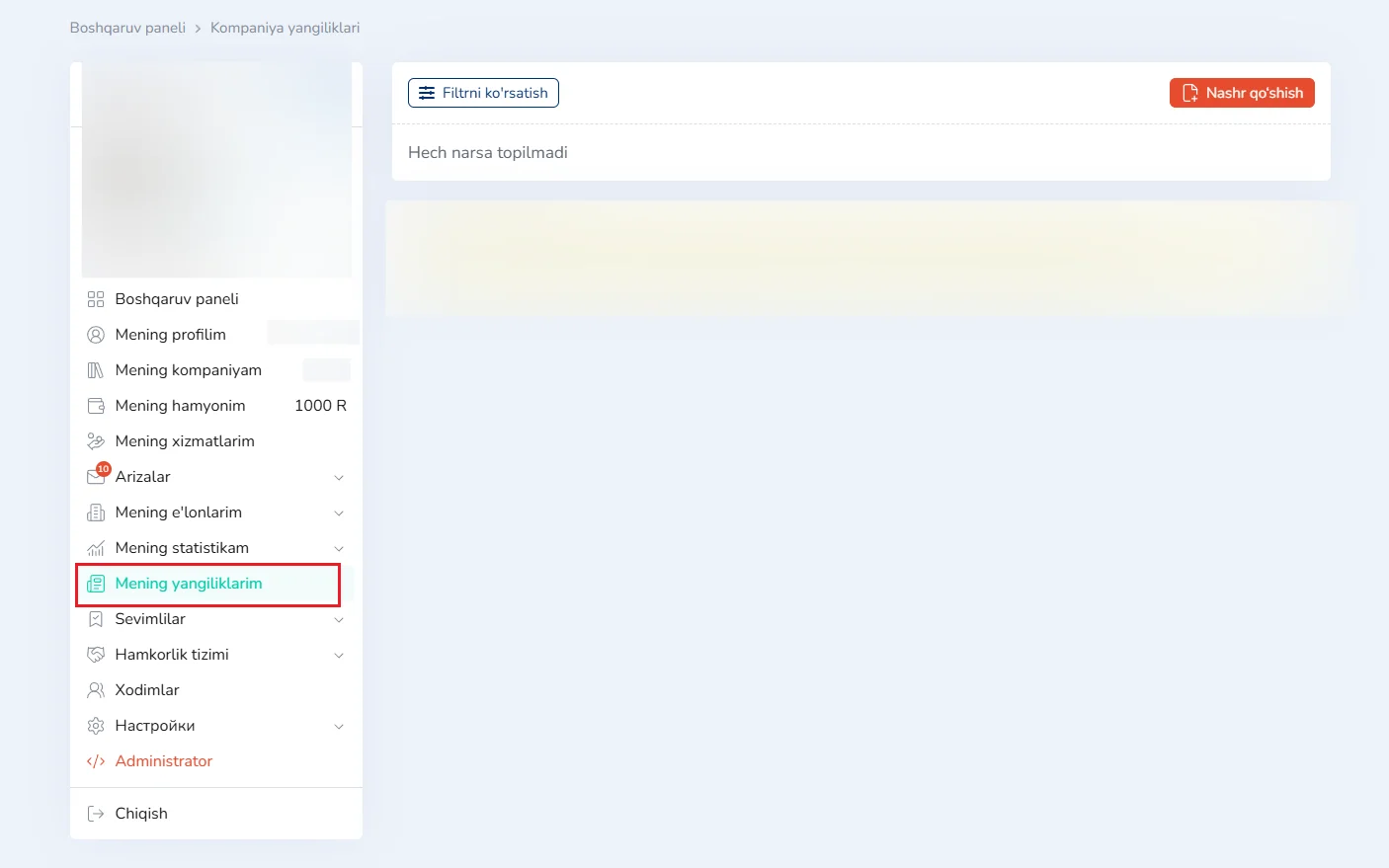1389x868 pixels.
Task: Click the Xodimlar people icon
Action: tap(96, 690)
